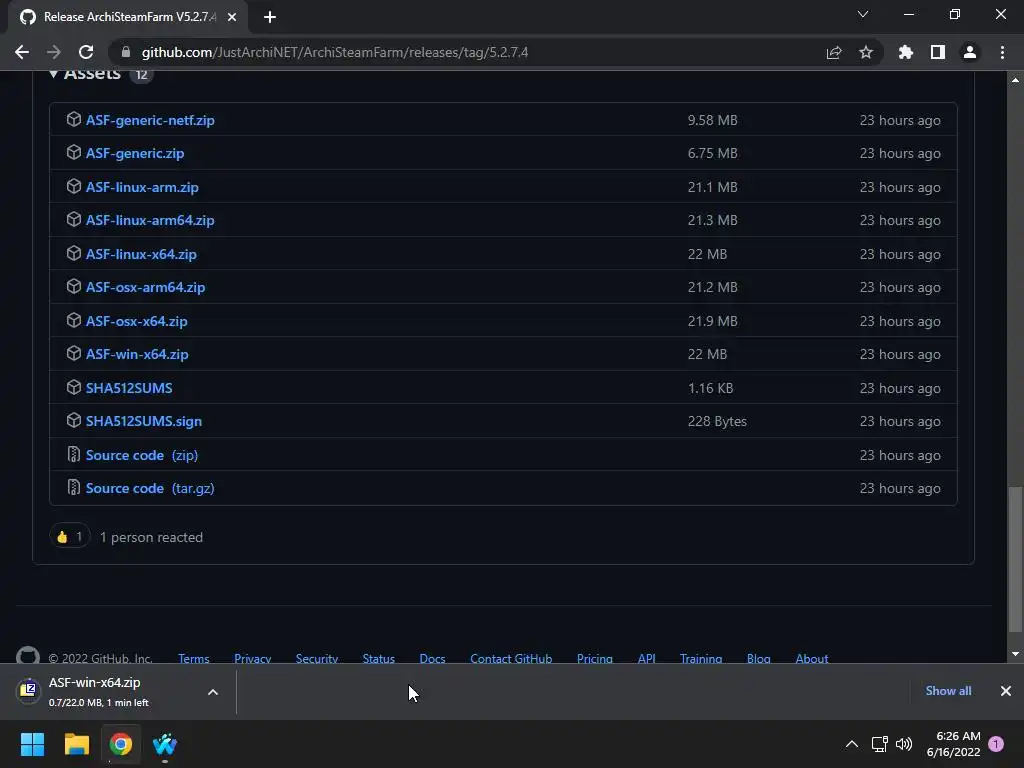The height and width of the screenshot is (768, 1024).
Task: Go back using the browser back arrow
Action: 22,52
